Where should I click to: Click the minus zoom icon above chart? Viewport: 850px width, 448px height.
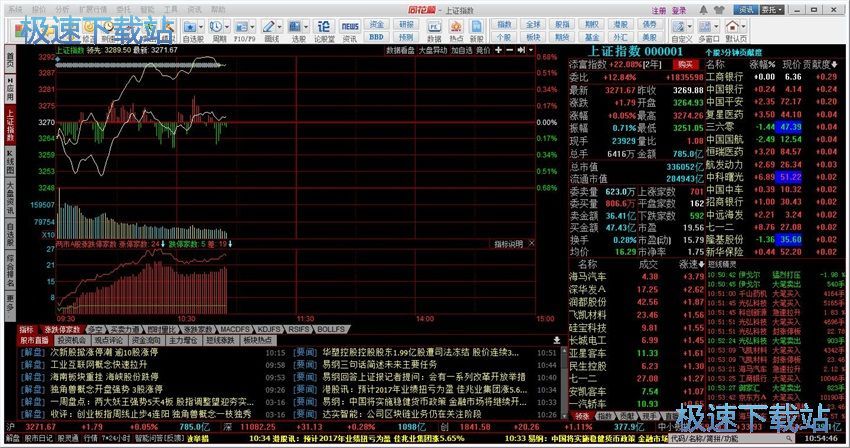tap(510, 50)
